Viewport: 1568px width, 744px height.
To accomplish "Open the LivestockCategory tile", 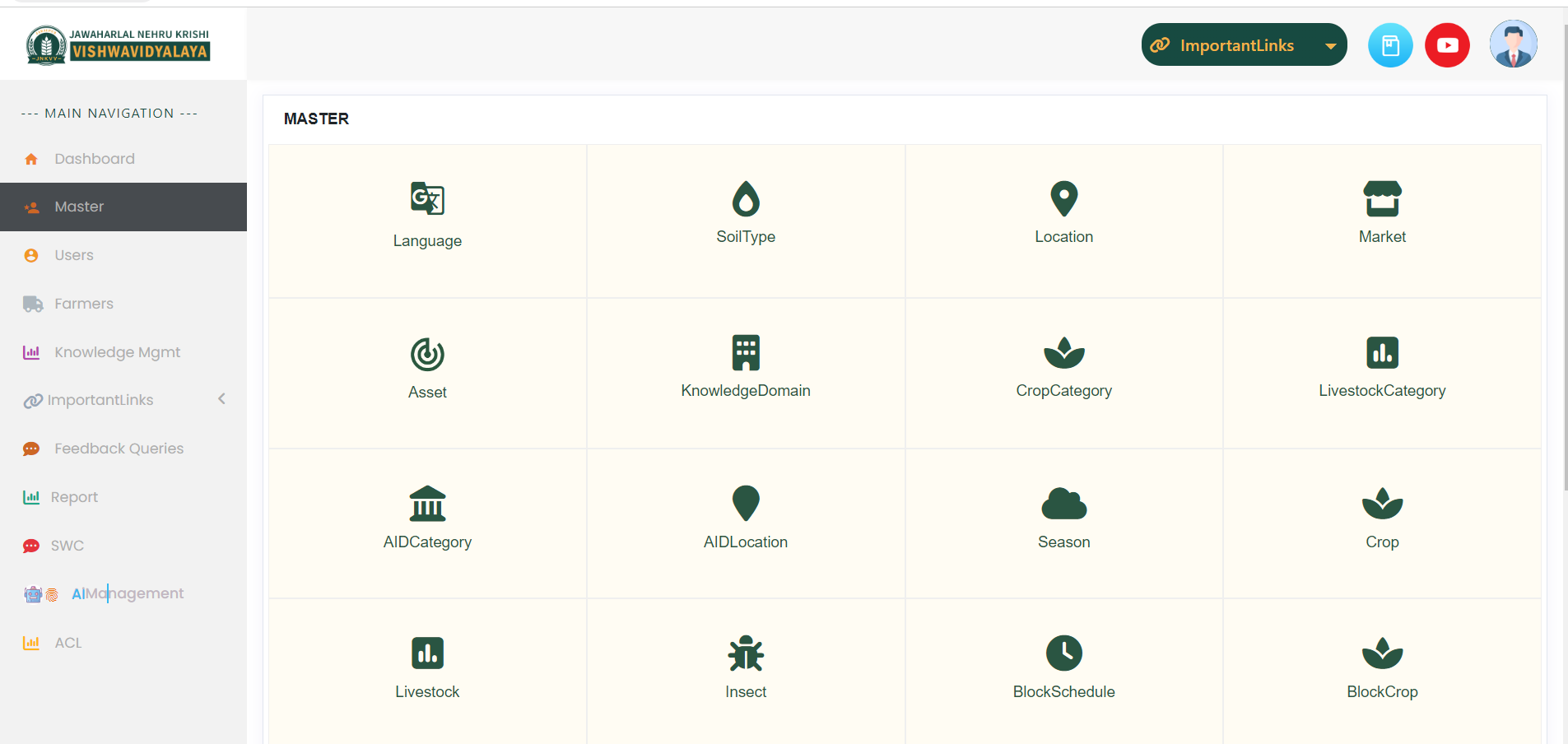I will [1382, 373].
